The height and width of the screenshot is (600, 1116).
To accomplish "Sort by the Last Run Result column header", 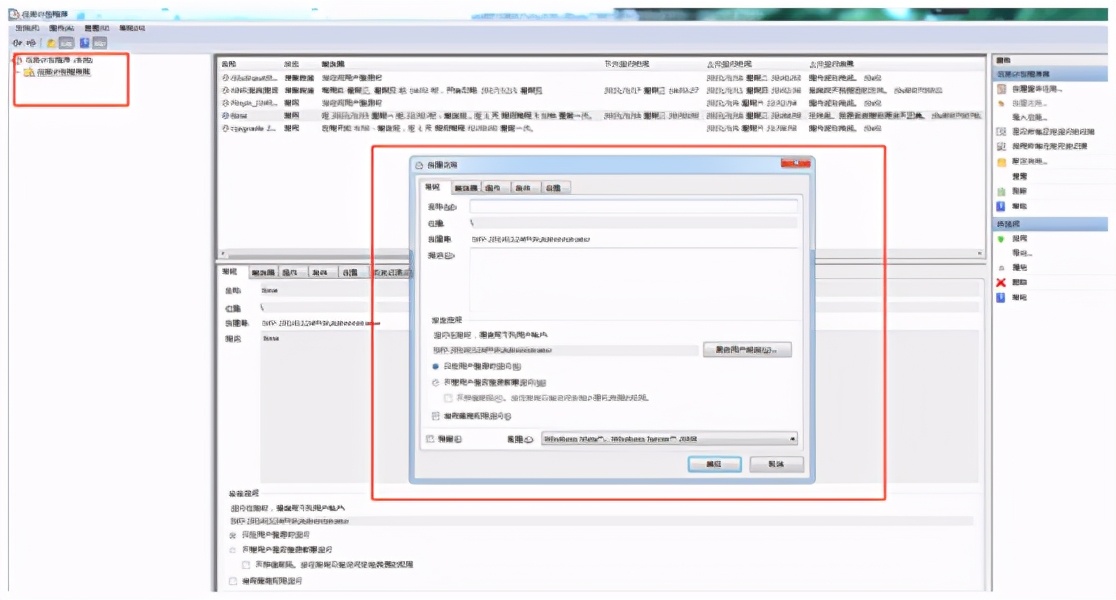I will pyautogui.click(x=831, y=64).
